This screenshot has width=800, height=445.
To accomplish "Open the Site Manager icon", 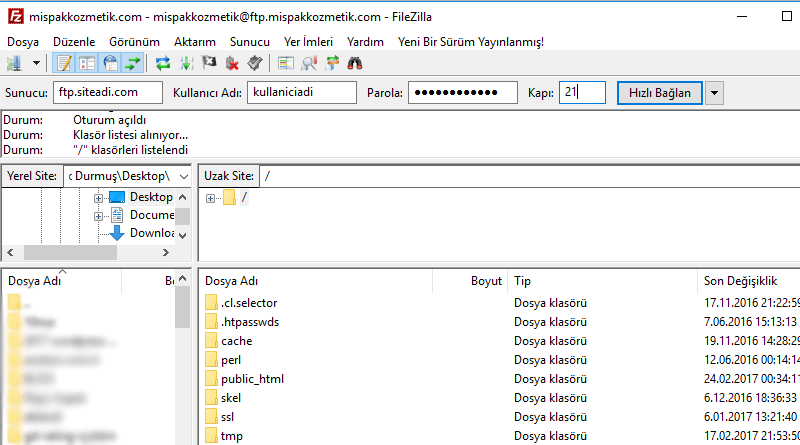I will (14, 63).
